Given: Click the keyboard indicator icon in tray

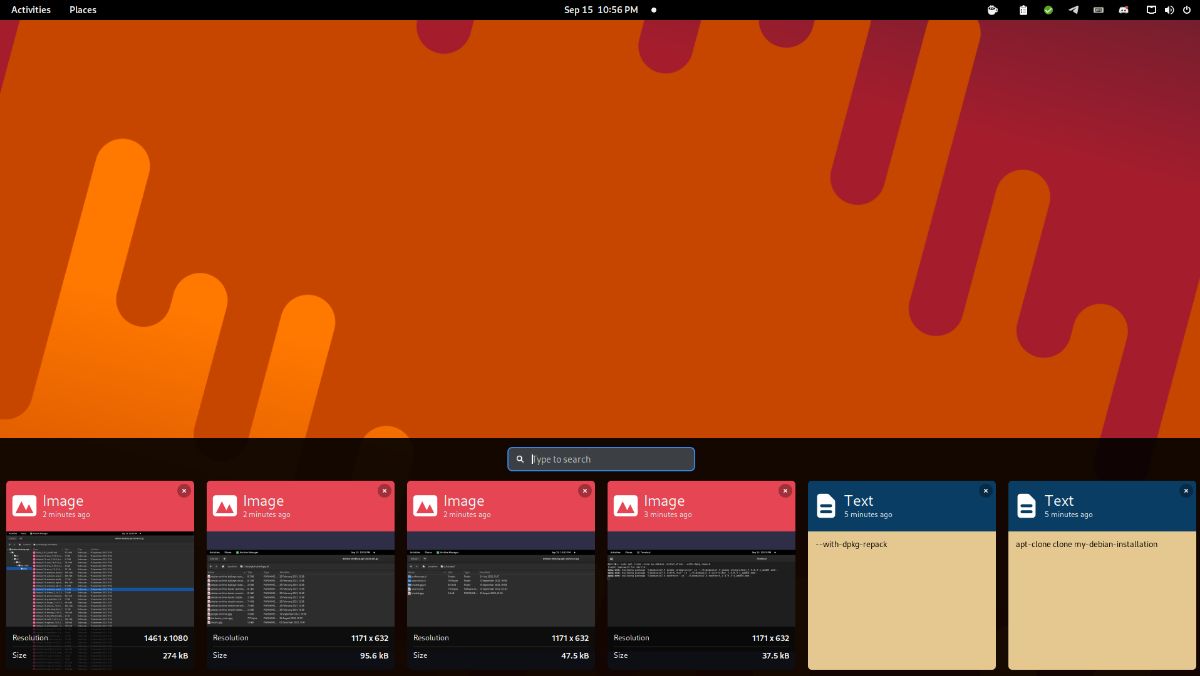Looking at the screenshot, I should click(x=1100, y=10).
